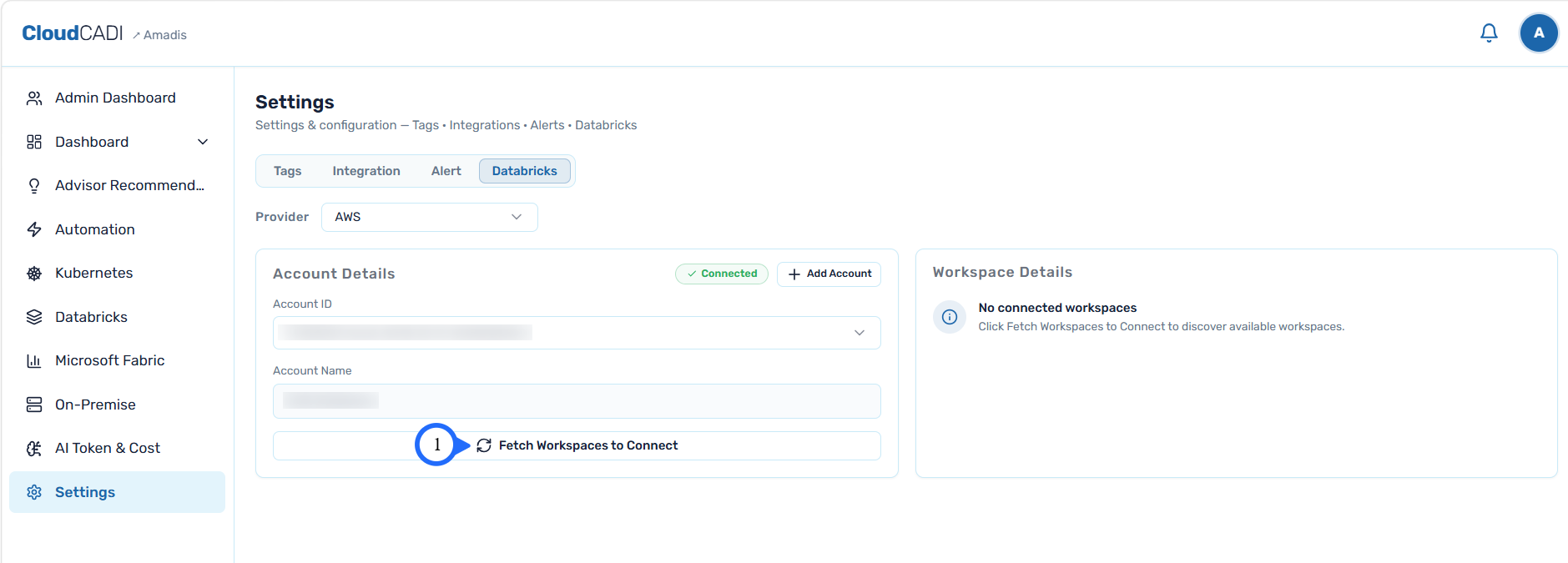Click the 'No connected workspaces' message
1568x563 pixels.
(x=1057, y=308)
